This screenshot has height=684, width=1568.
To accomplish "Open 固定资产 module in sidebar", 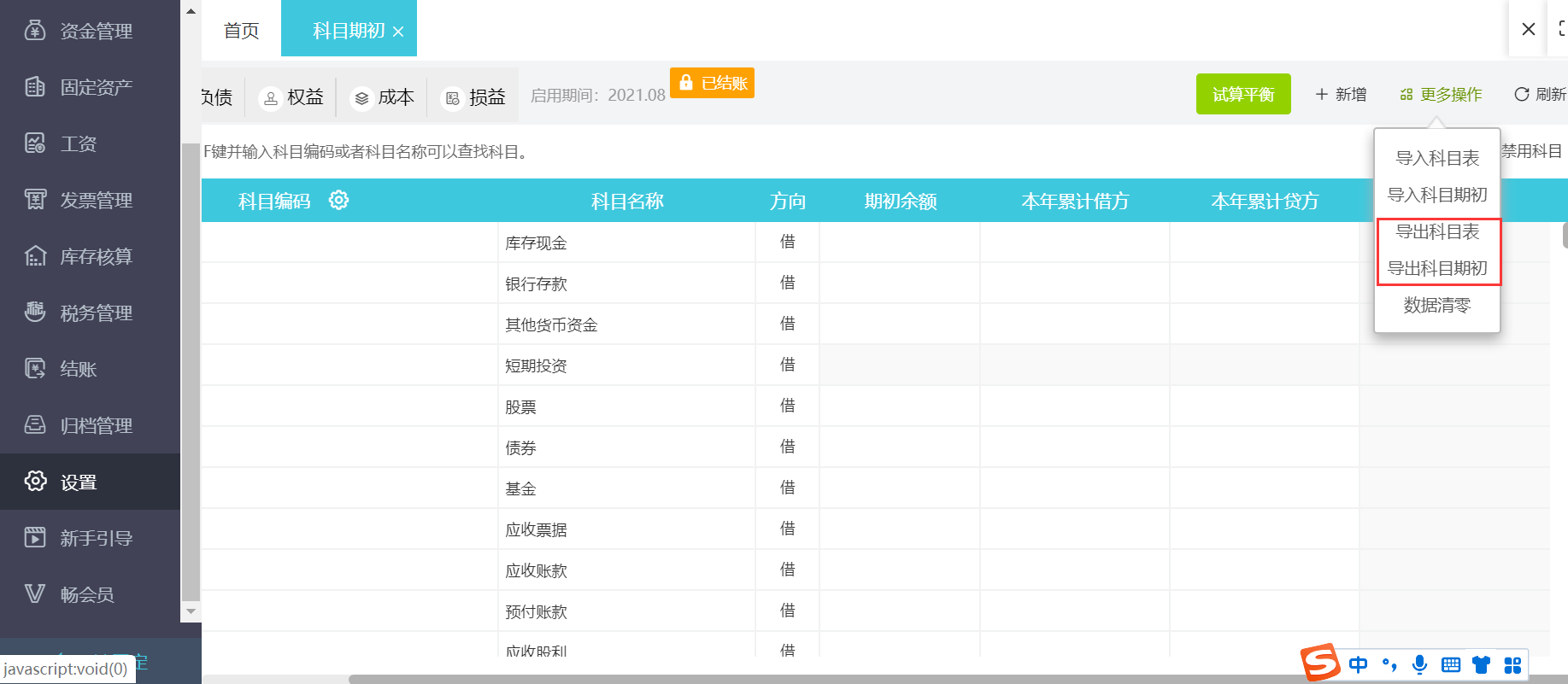I will tap(95, 87).
